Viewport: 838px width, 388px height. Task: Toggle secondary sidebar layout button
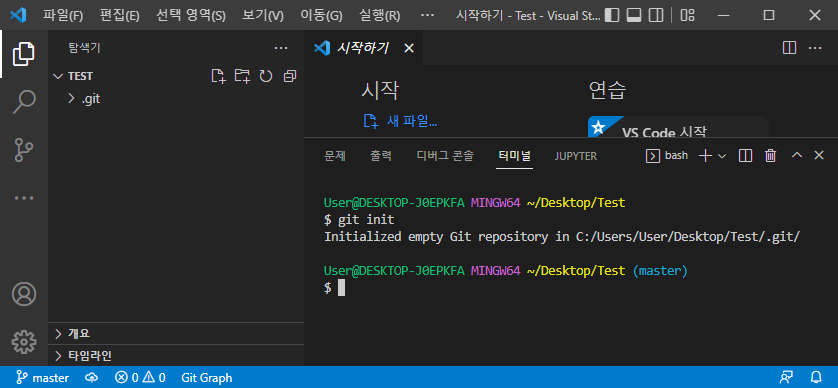[x=656, y=15]
